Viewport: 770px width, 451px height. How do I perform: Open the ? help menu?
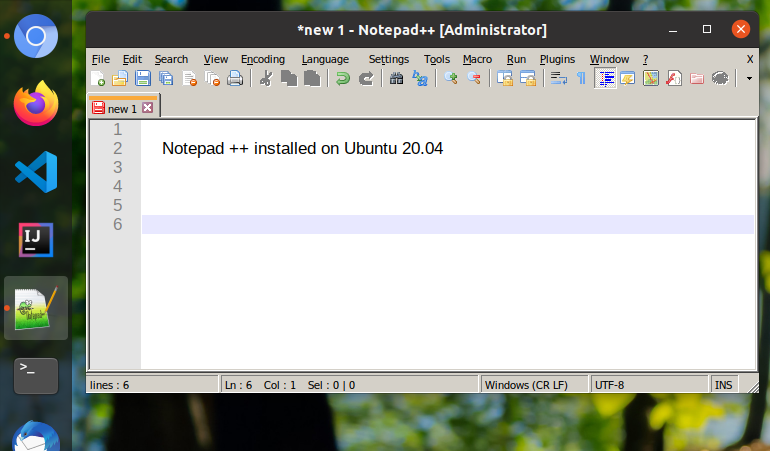[645, 59]
